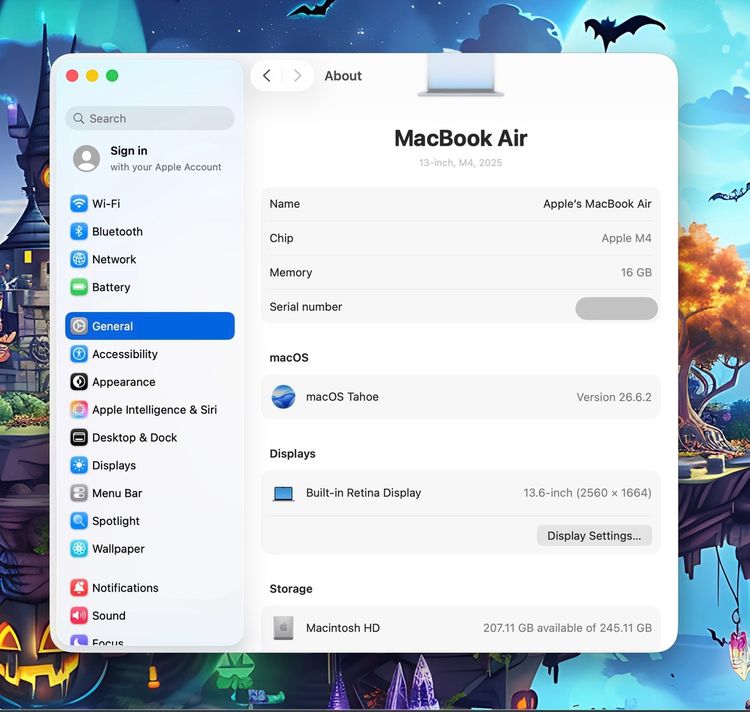Go to Notifications settings
This screenshot has width=750, height=712.
150,588
